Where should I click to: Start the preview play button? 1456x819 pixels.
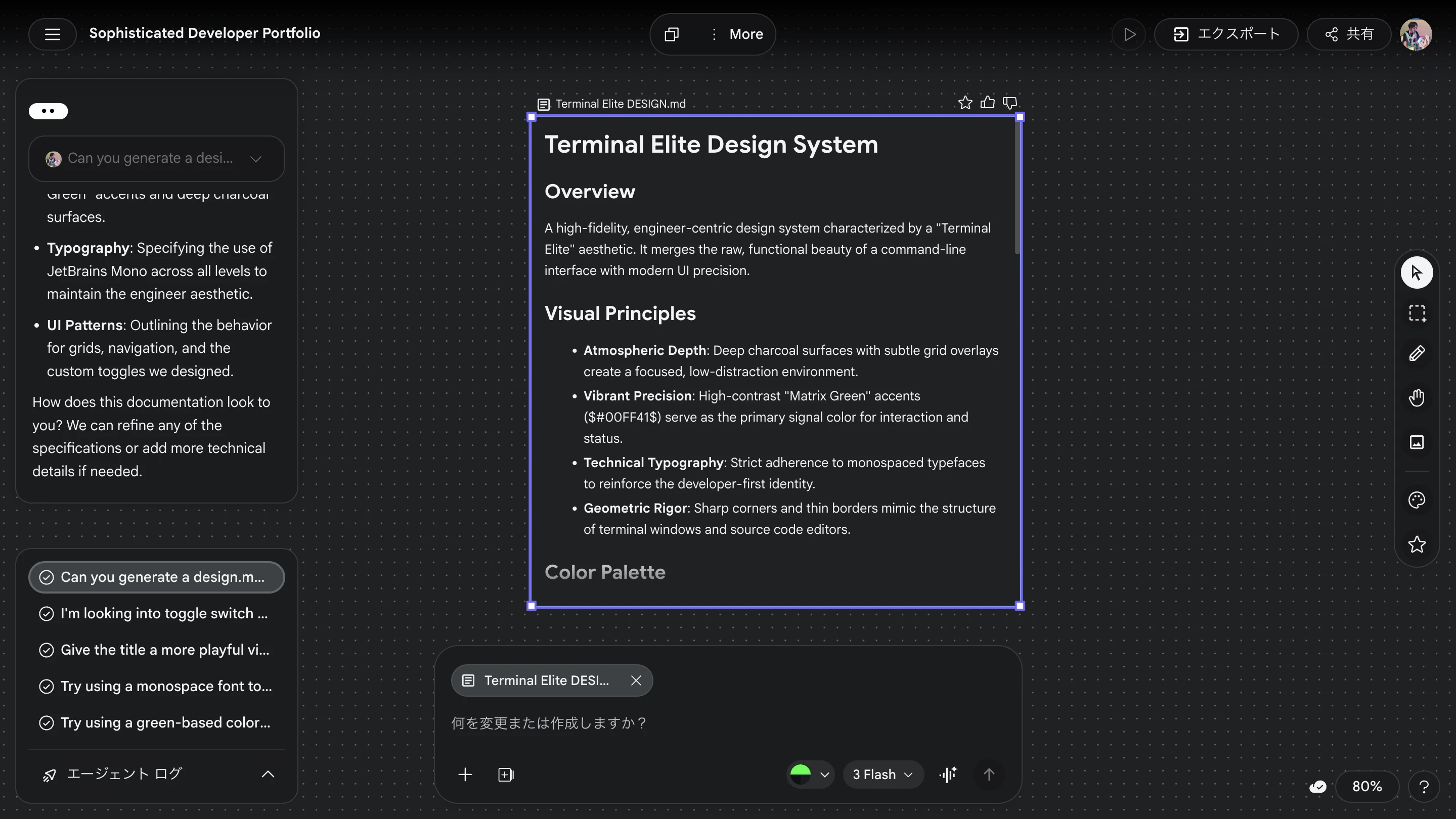pyautogui.click(x=1129, y=34)
